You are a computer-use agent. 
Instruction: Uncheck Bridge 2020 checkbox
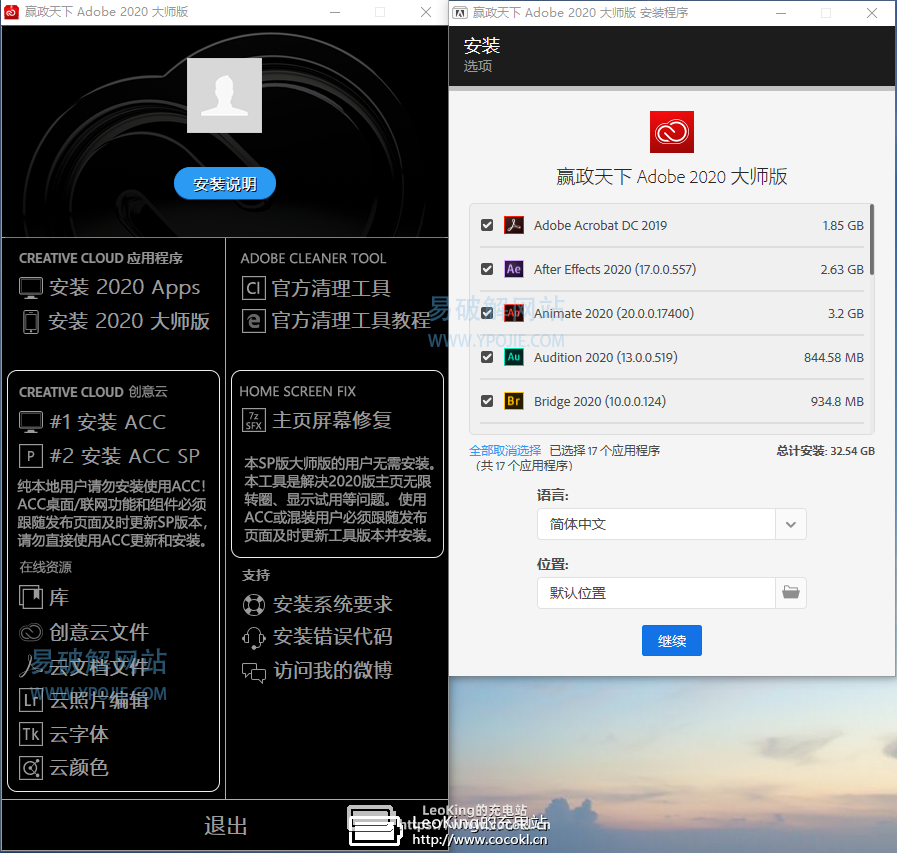(487, 401)
